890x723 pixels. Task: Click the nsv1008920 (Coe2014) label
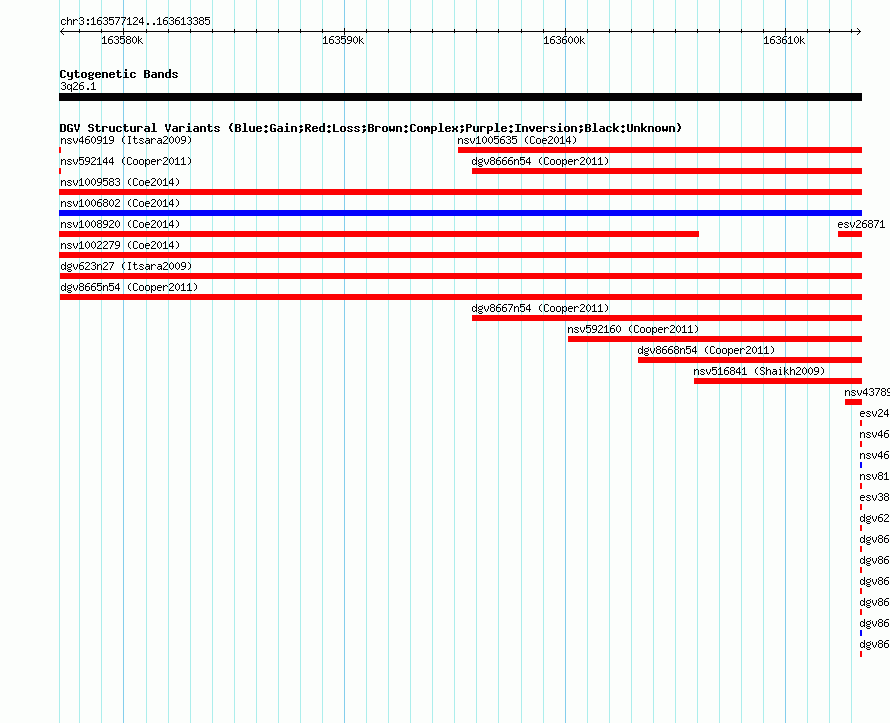click(x=120, y=224)
